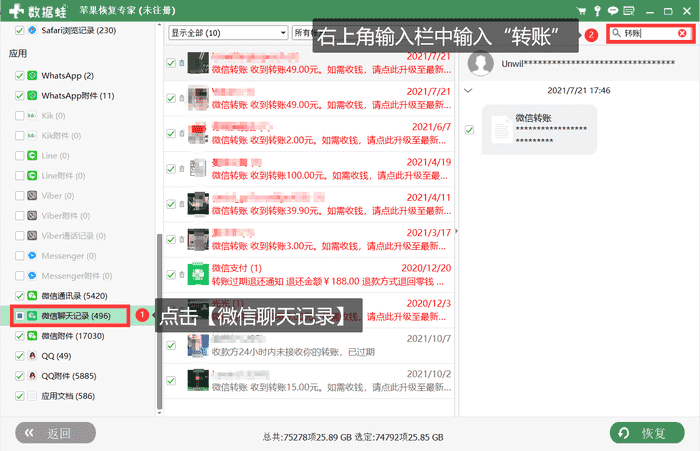Check the Kik (0) checkbox

[20, 116]
